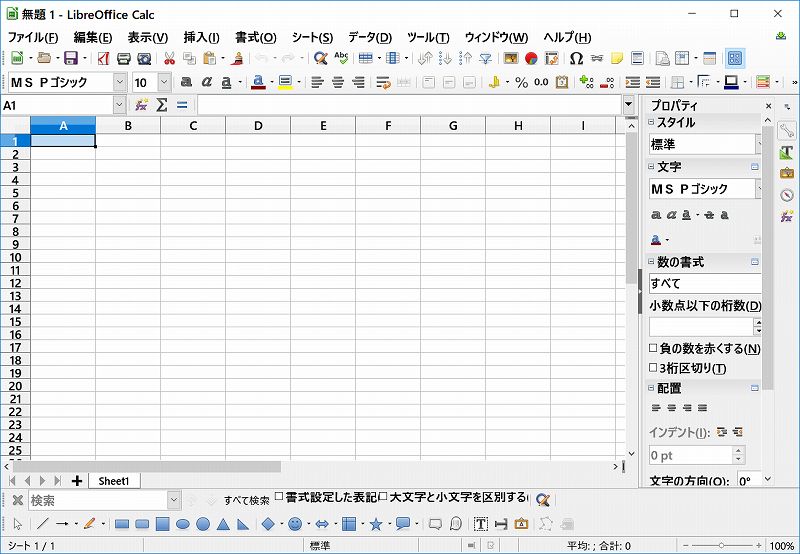The image size is (800, 554).
Task: Insert special character with Omega icon
Action: click(576, 59)
